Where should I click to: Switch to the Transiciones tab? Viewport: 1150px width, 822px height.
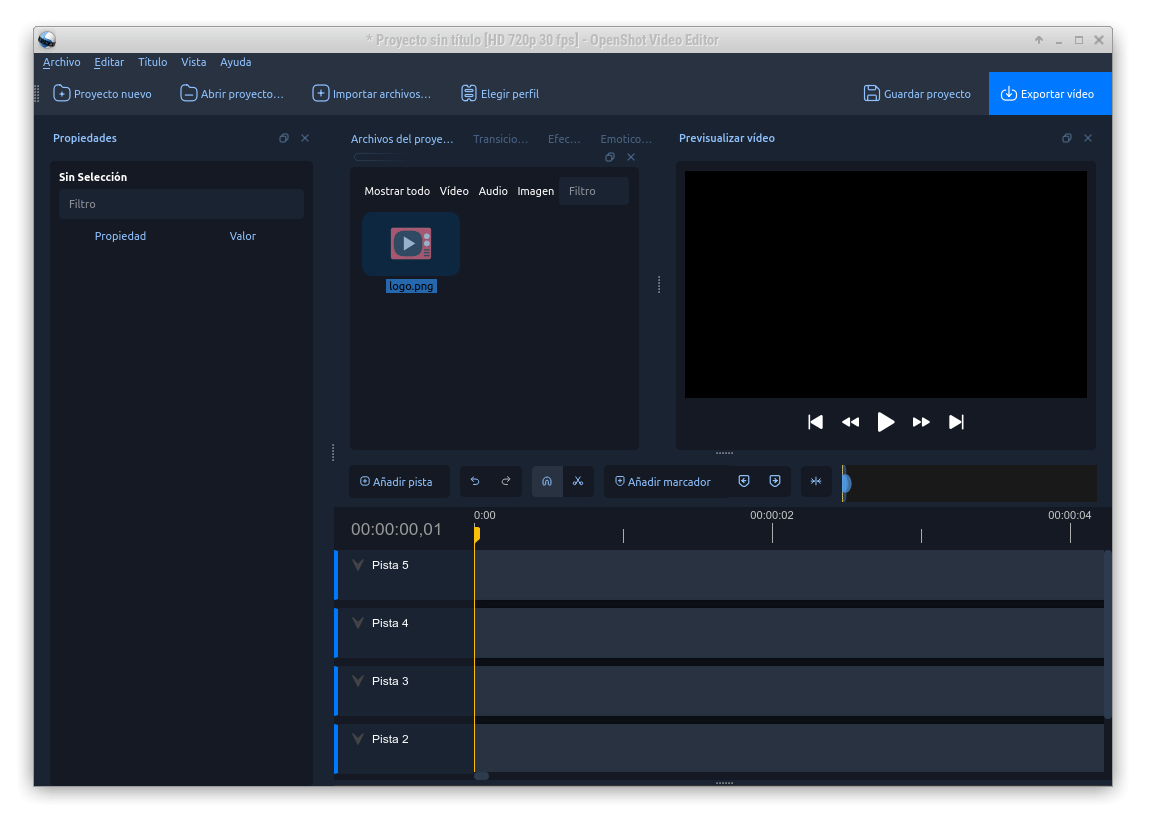point(500,139)
